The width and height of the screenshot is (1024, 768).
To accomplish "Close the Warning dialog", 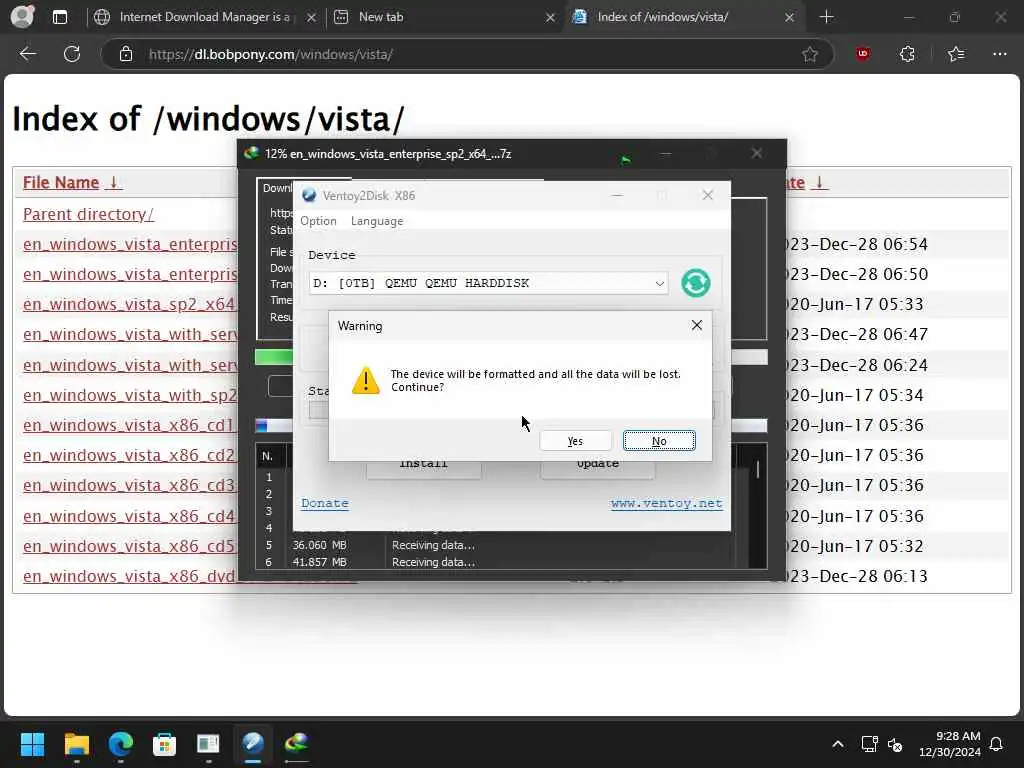I will point(697,325).
